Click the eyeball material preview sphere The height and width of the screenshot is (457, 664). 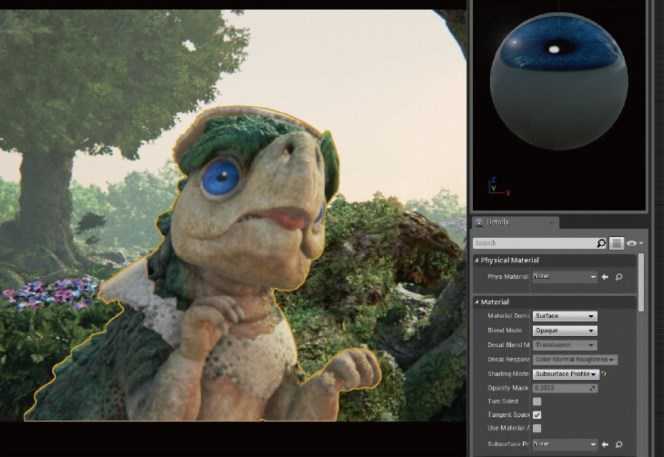(559, 81)
